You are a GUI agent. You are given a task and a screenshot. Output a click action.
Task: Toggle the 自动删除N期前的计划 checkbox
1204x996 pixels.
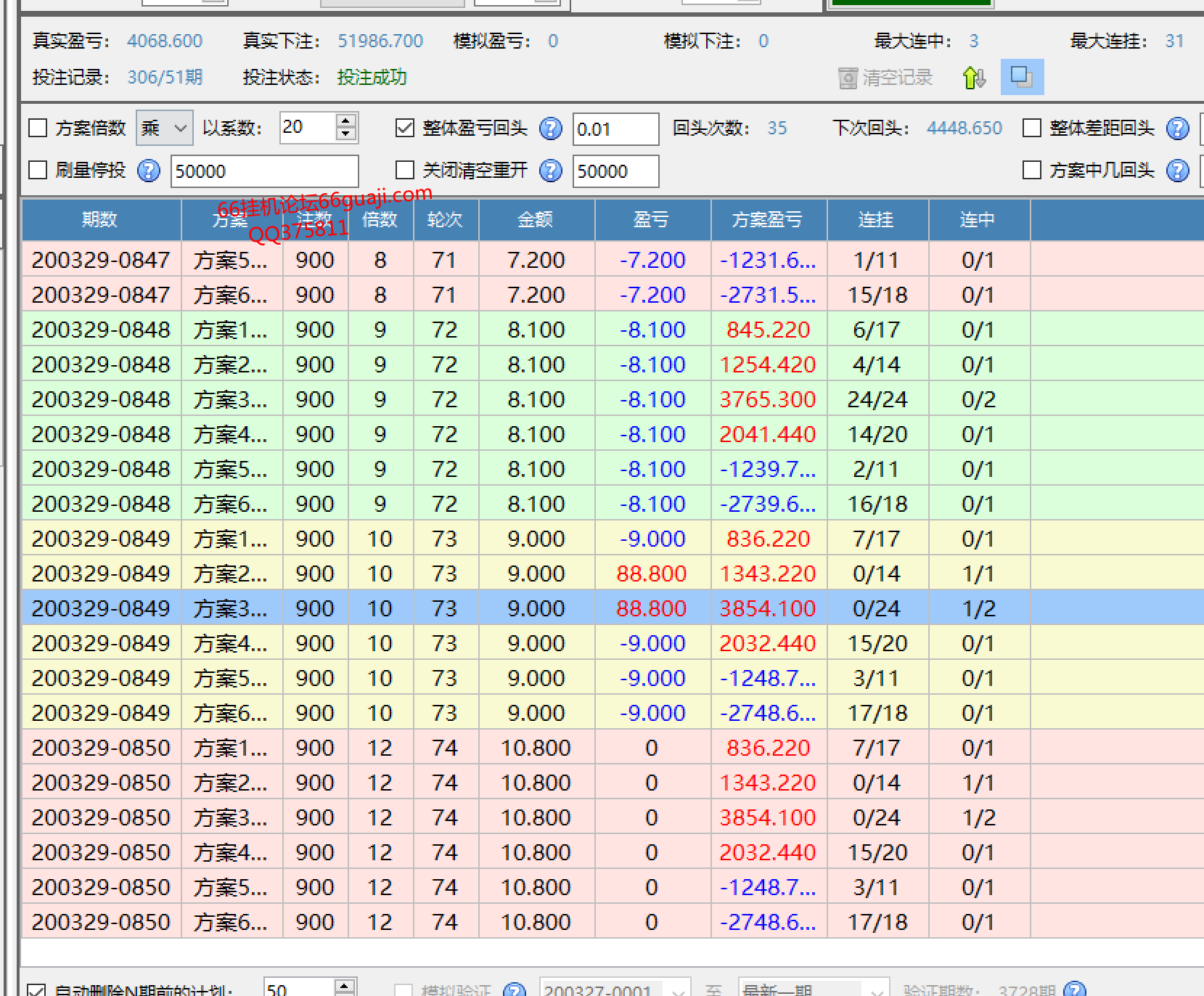tap(36, 990)
